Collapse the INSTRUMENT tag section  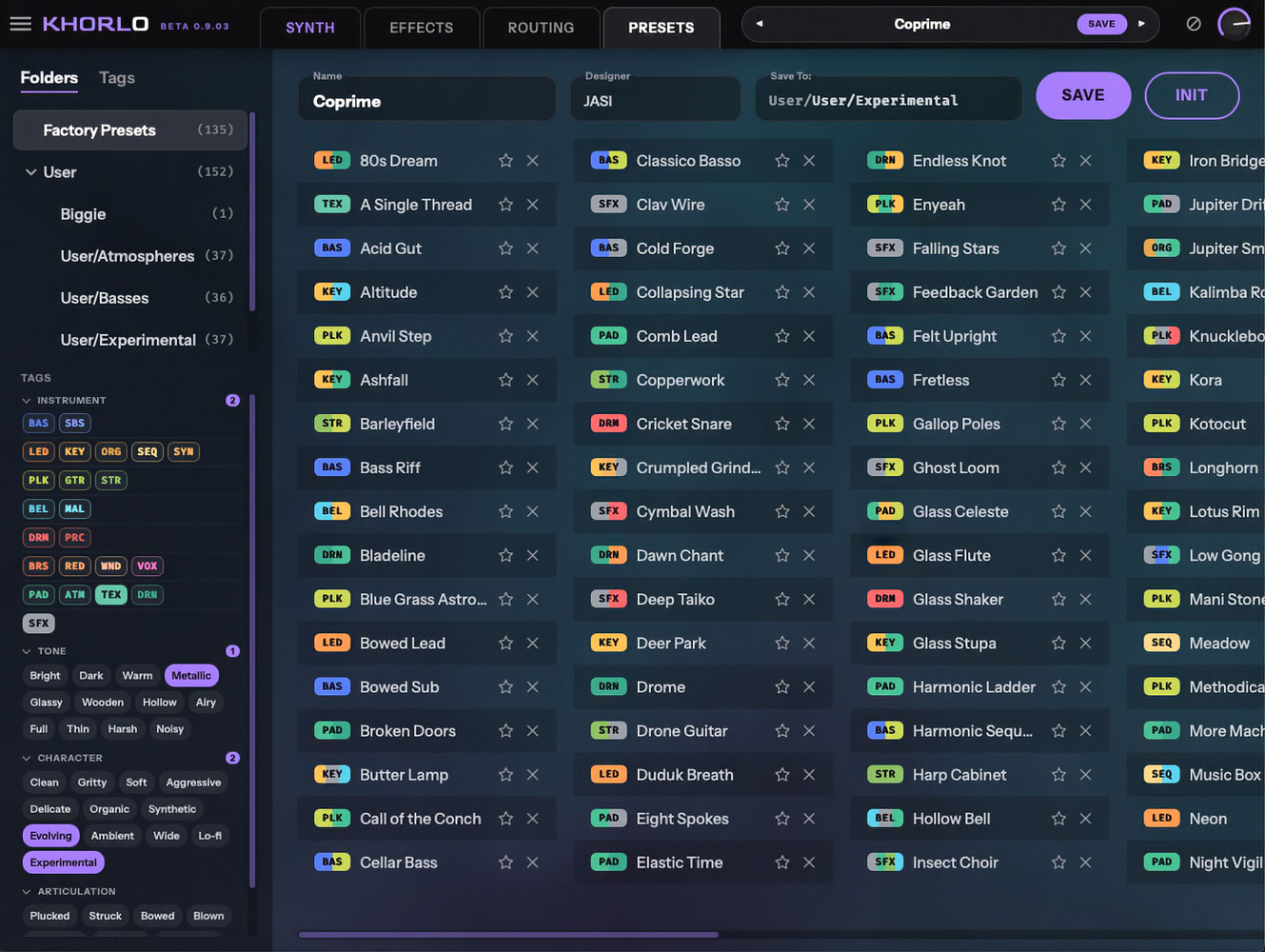(x=27, y=401)
